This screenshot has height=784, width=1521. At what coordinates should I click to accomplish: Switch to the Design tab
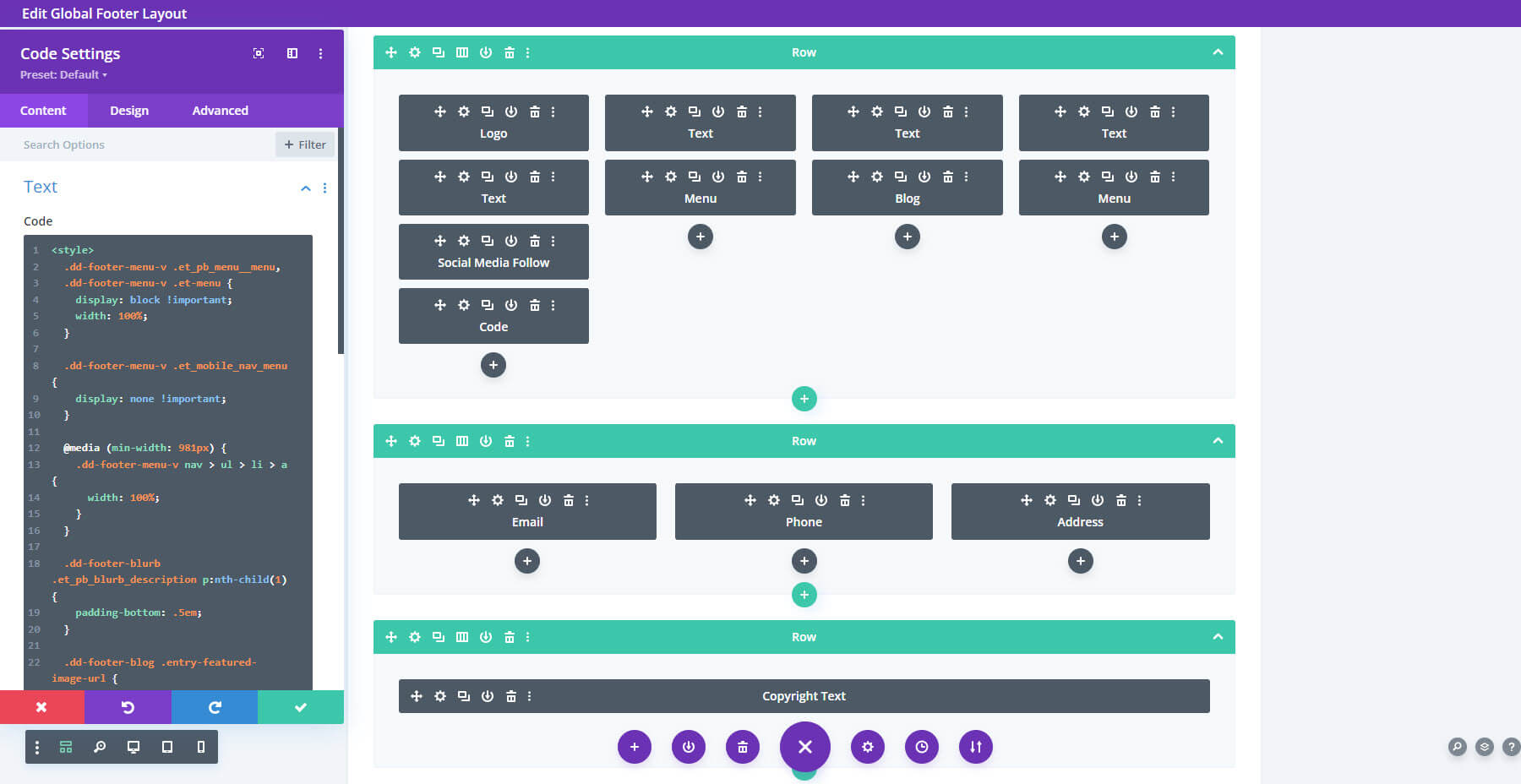click(x=129, y=110)
